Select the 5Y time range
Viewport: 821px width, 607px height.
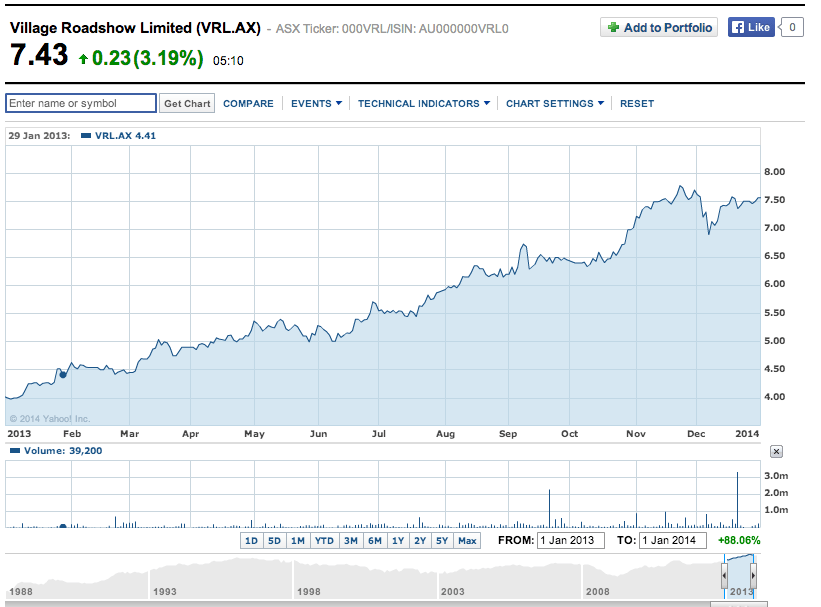point(442,540)
